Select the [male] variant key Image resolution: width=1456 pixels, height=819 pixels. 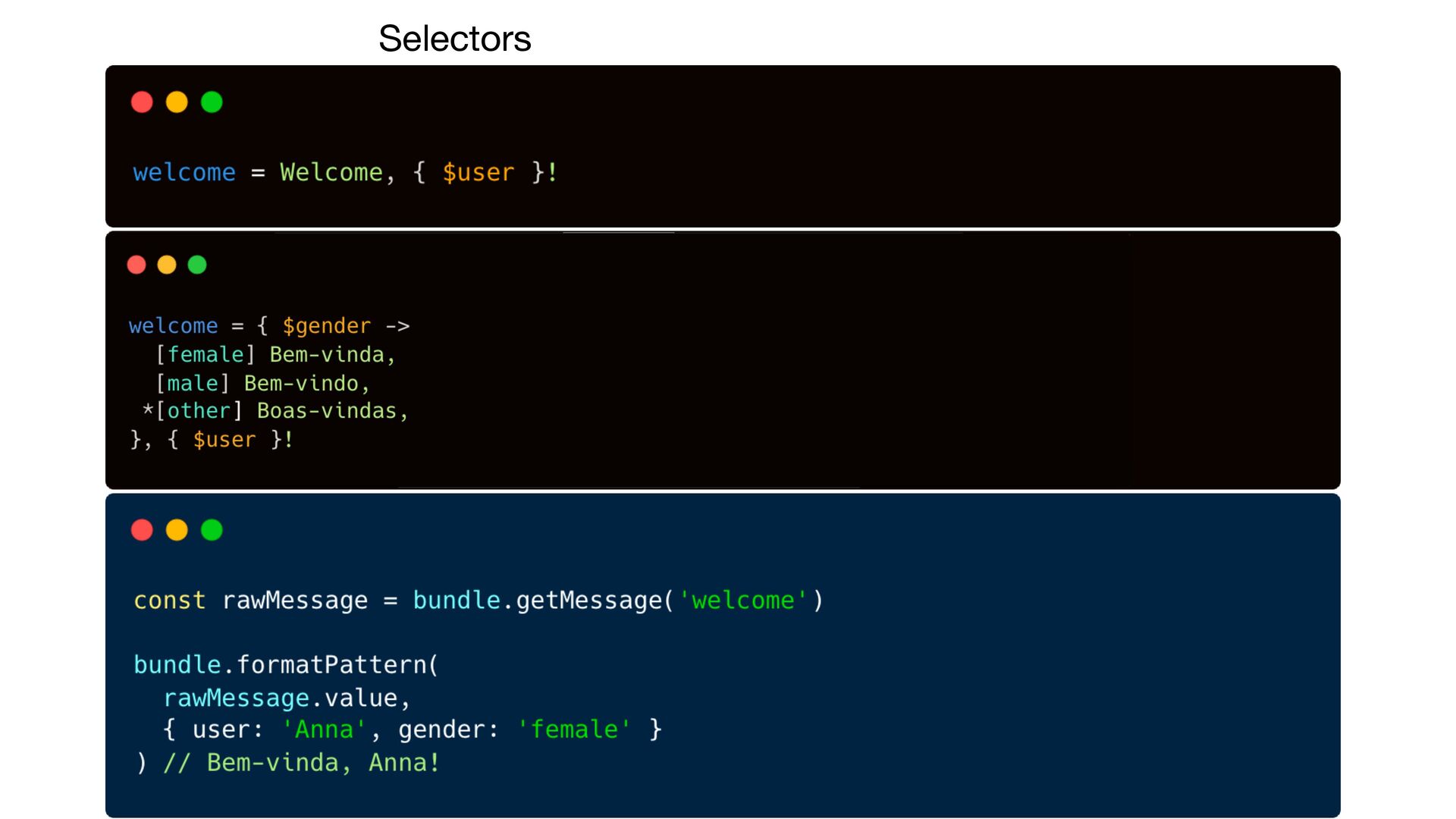[x=193, y=384]
